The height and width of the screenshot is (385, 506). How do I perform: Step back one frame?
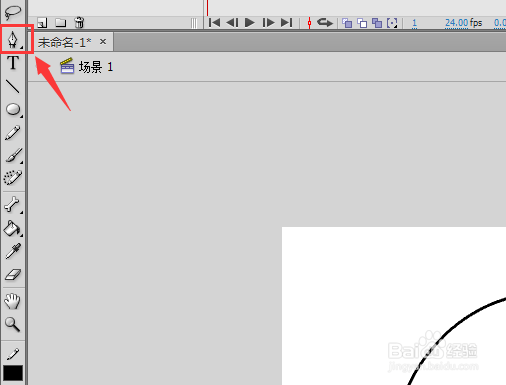coord(232,23)
